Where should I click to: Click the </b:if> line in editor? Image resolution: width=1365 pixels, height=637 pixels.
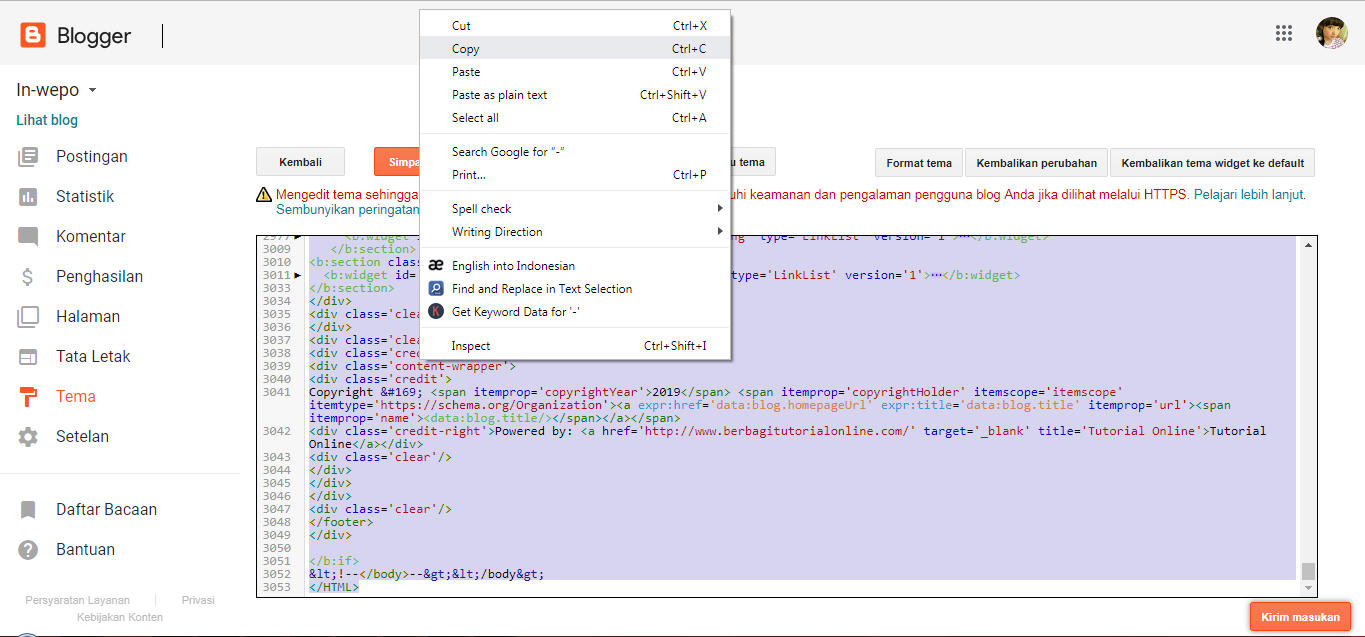334,561
